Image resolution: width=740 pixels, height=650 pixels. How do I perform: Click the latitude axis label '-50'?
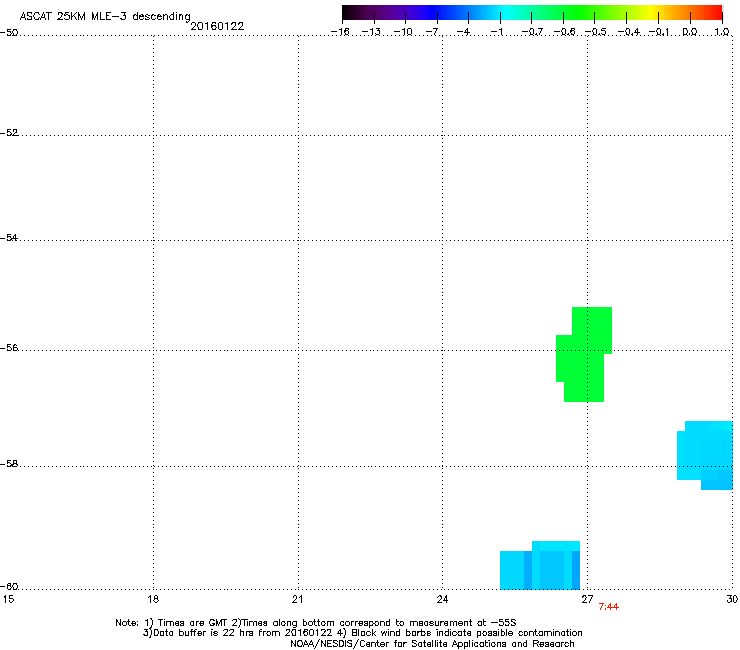click(9, 33)
